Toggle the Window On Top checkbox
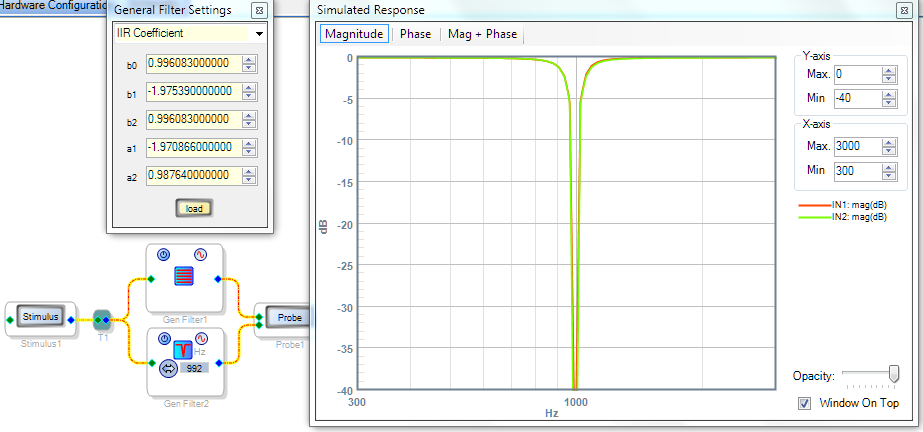 click(804, 404)
